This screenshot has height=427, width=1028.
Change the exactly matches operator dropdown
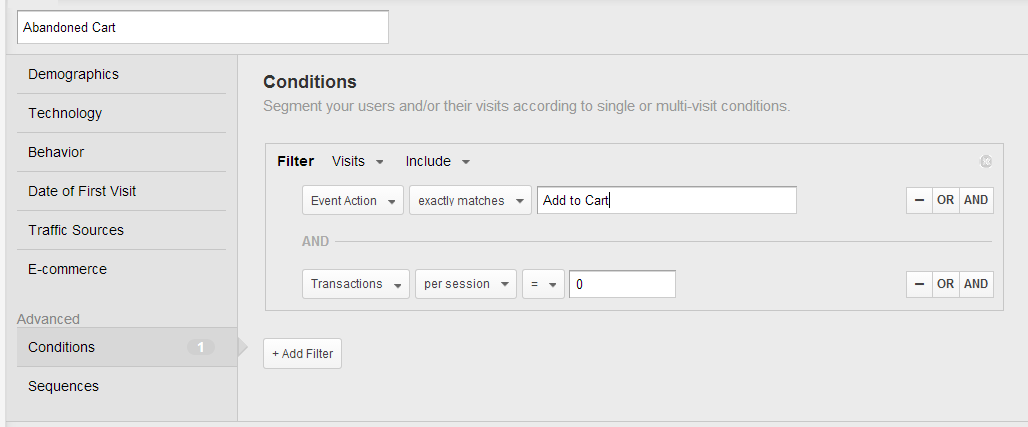tap(470, 201)
